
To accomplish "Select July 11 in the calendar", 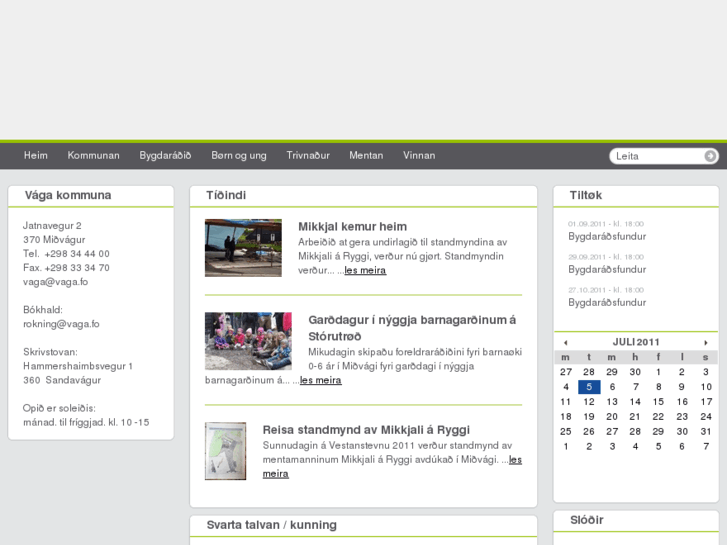I will point(566,402).
